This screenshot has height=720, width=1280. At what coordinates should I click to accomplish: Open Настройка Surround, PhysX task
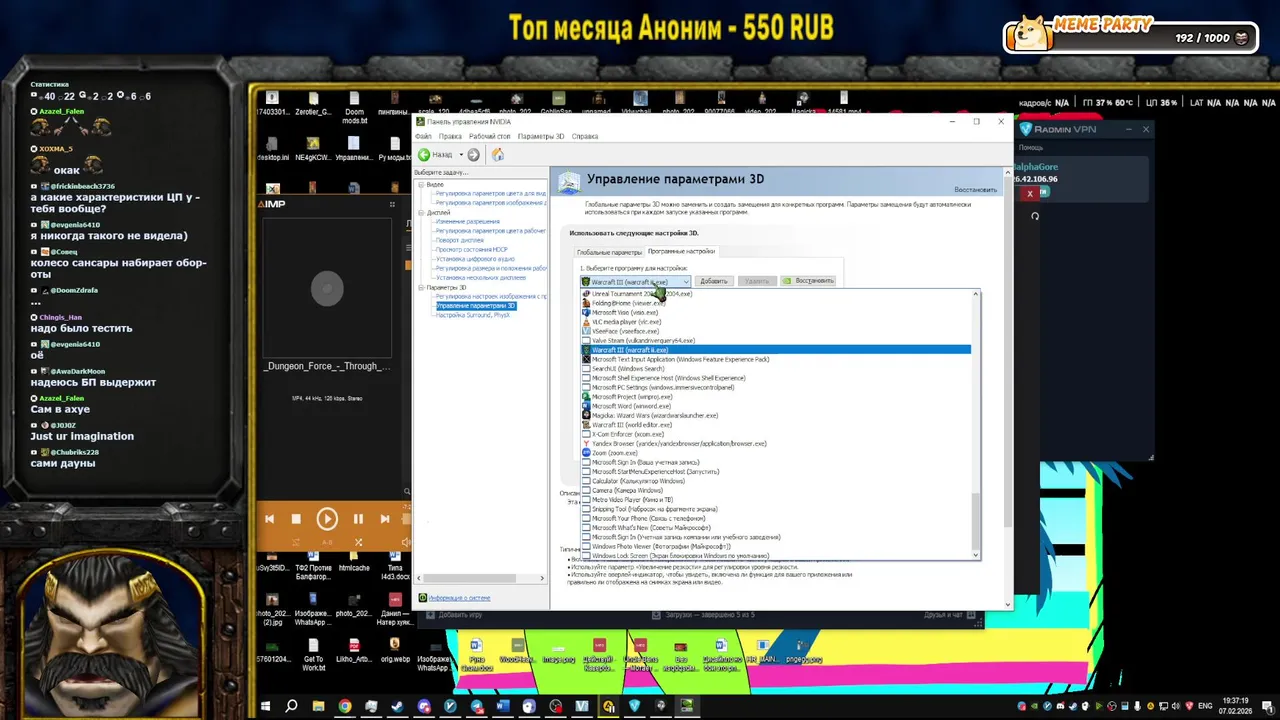[x=472, y=315]
